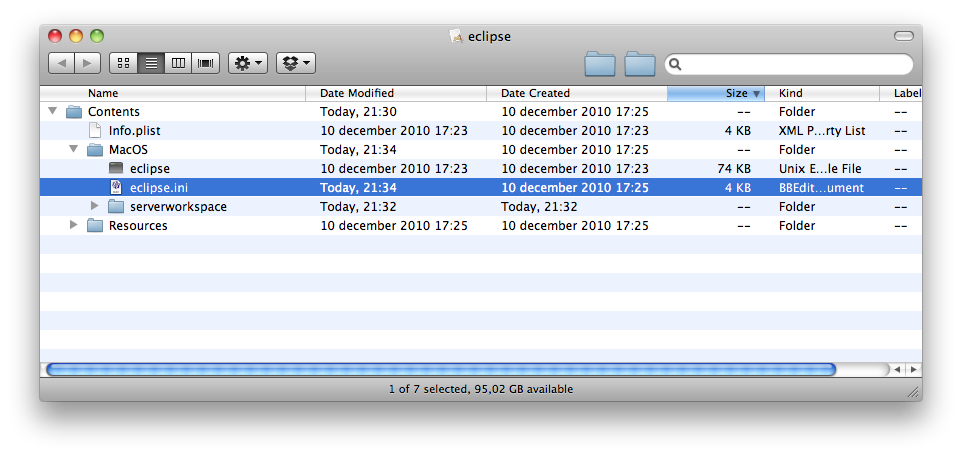Screen dimensions: 962x456
Task: Minimize the eclipse window with yellow button
Action: coord(76,36)
